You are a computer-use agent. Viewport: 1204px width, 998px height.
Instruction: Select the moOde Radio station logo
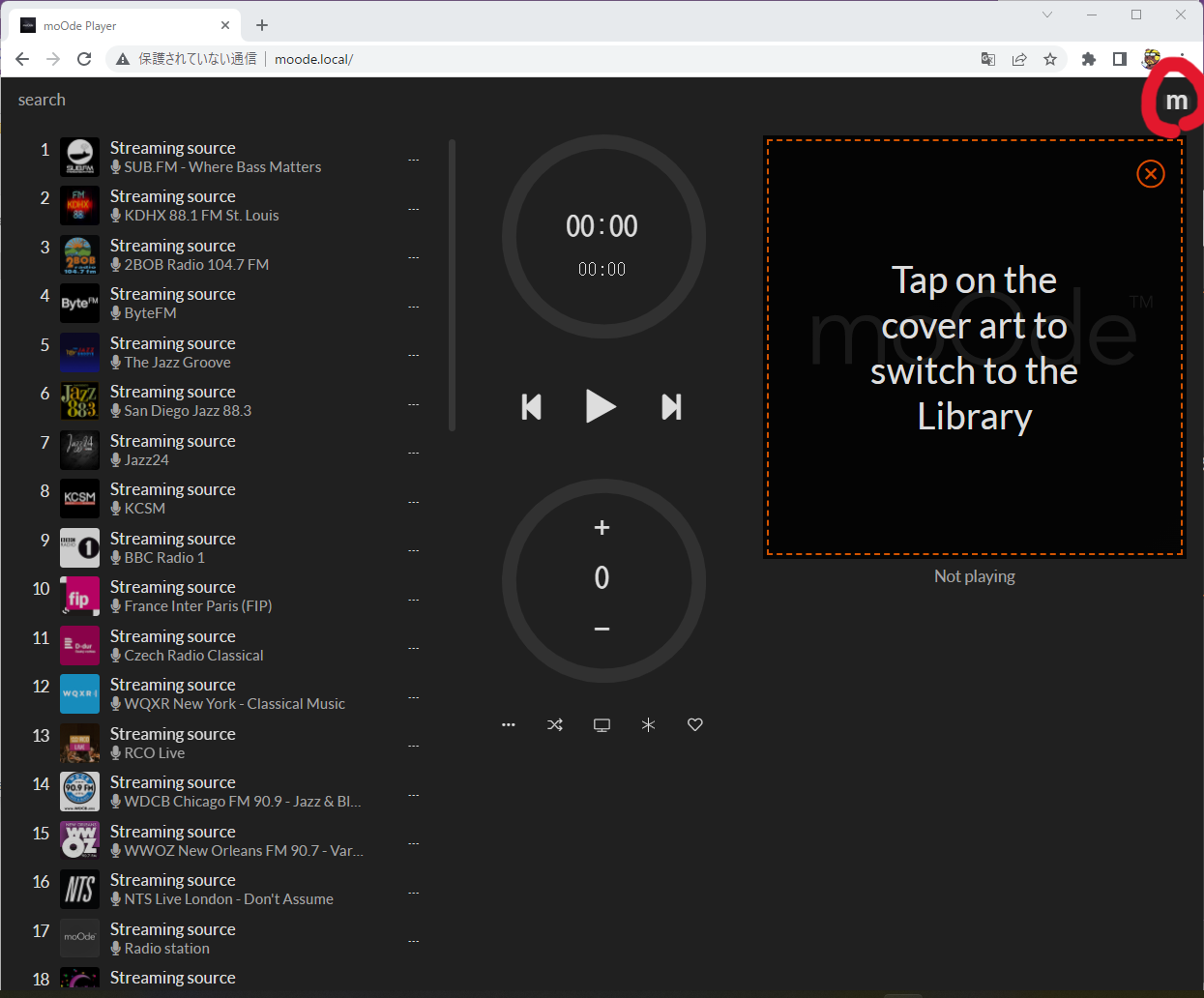tap(79, 938)
